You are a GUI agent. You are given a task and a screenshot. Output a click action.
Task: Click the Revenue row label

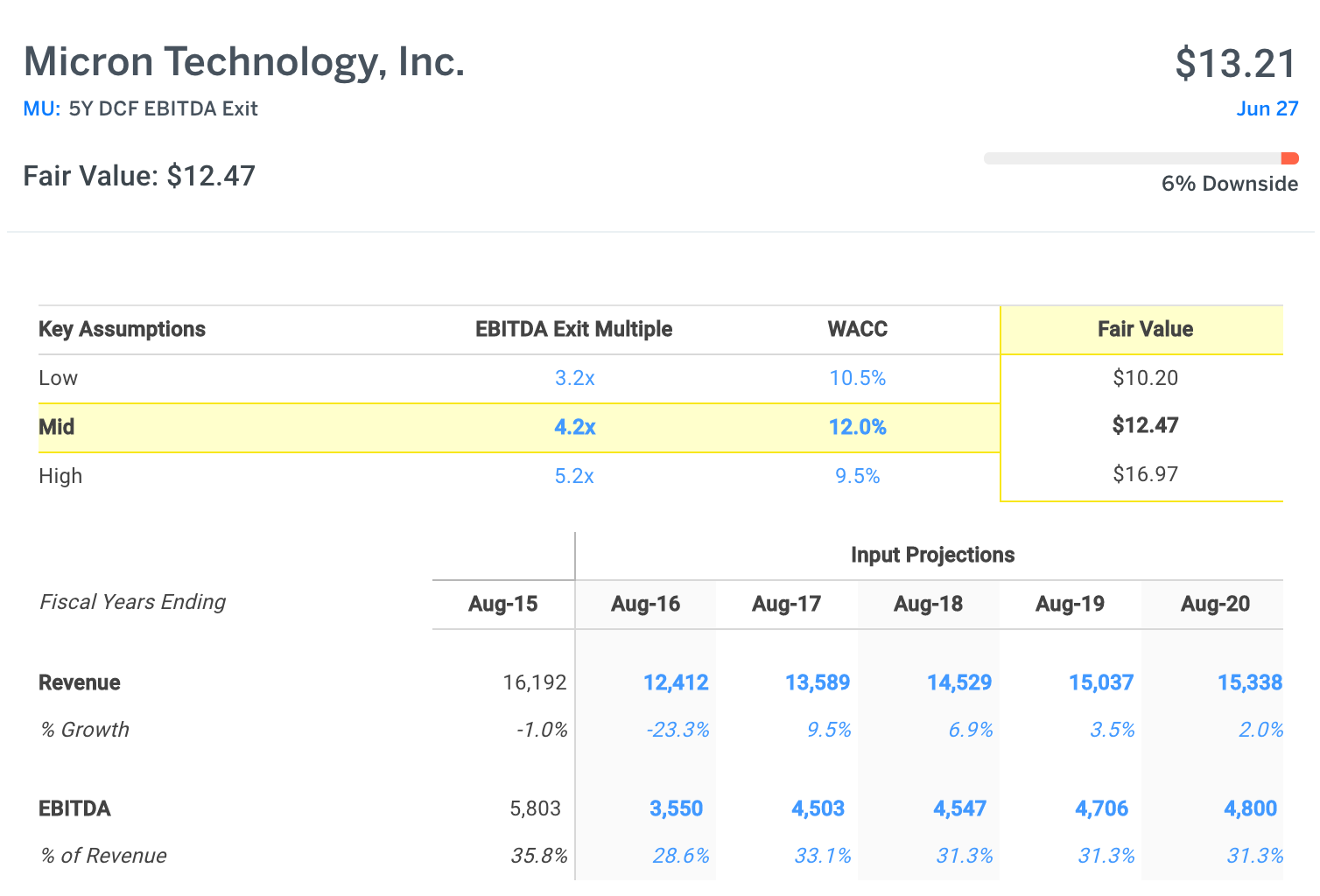80,682
